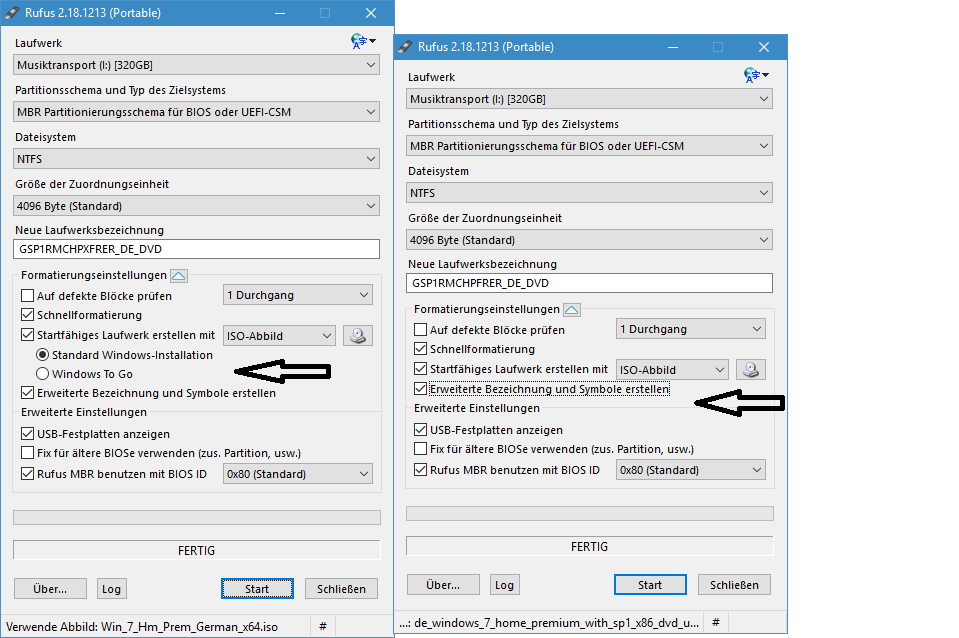Click 'Verwende Abbild: Win_7_Hm_Prem_German_x64.iso' status text
This screenshot has height=638, width=959.
point(142,626)
